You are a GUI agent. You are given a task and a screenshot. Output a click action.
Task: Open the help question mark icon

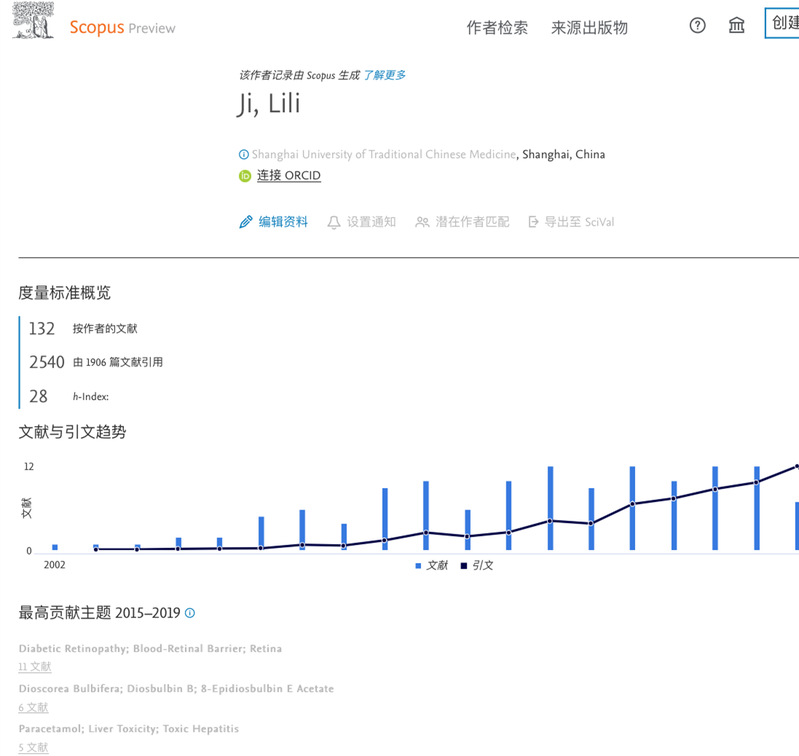[x=698, y=26]
